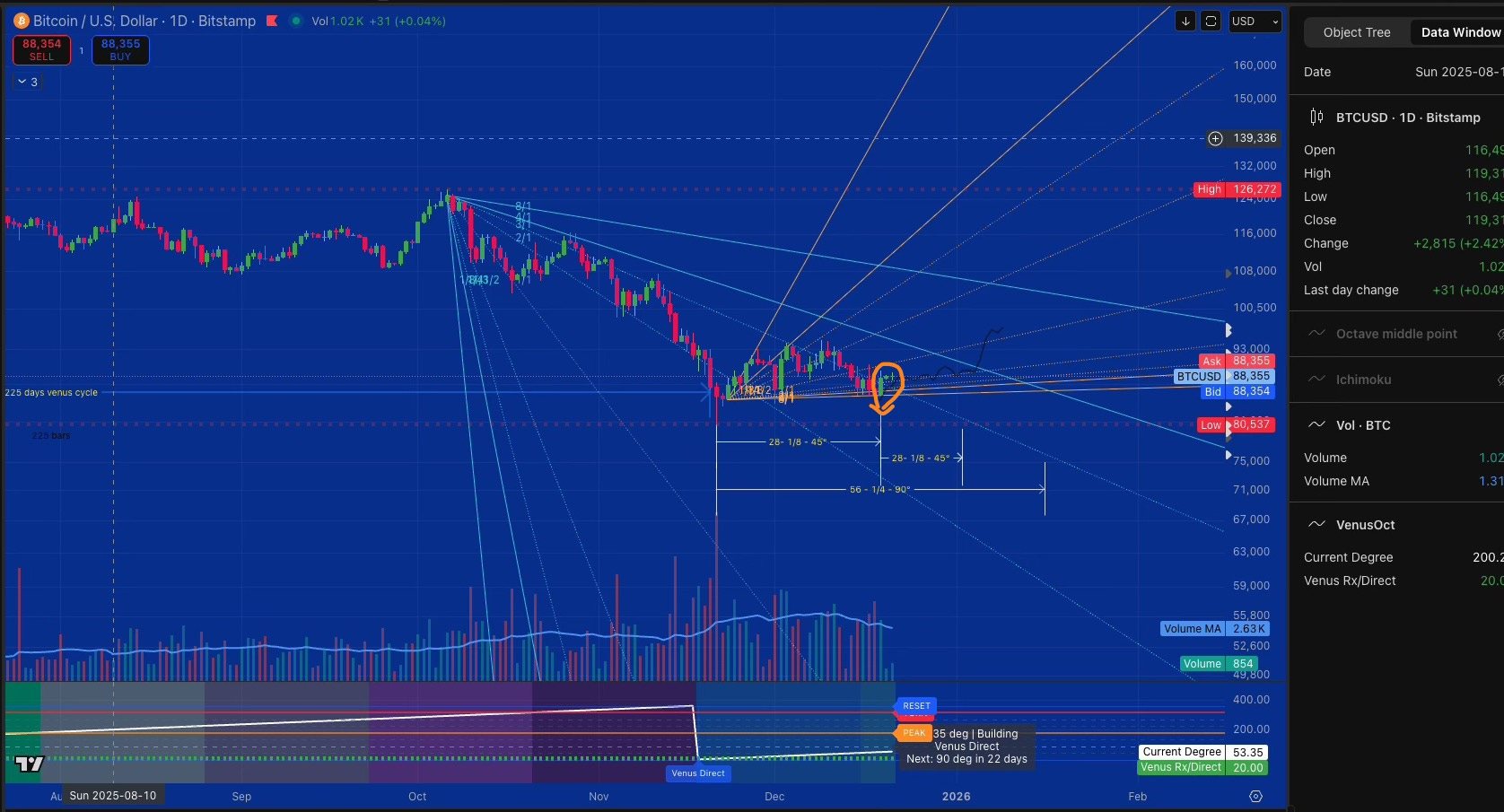
Task: Click the Current Degree 53.35 label
Action: tap(1202, 752)
